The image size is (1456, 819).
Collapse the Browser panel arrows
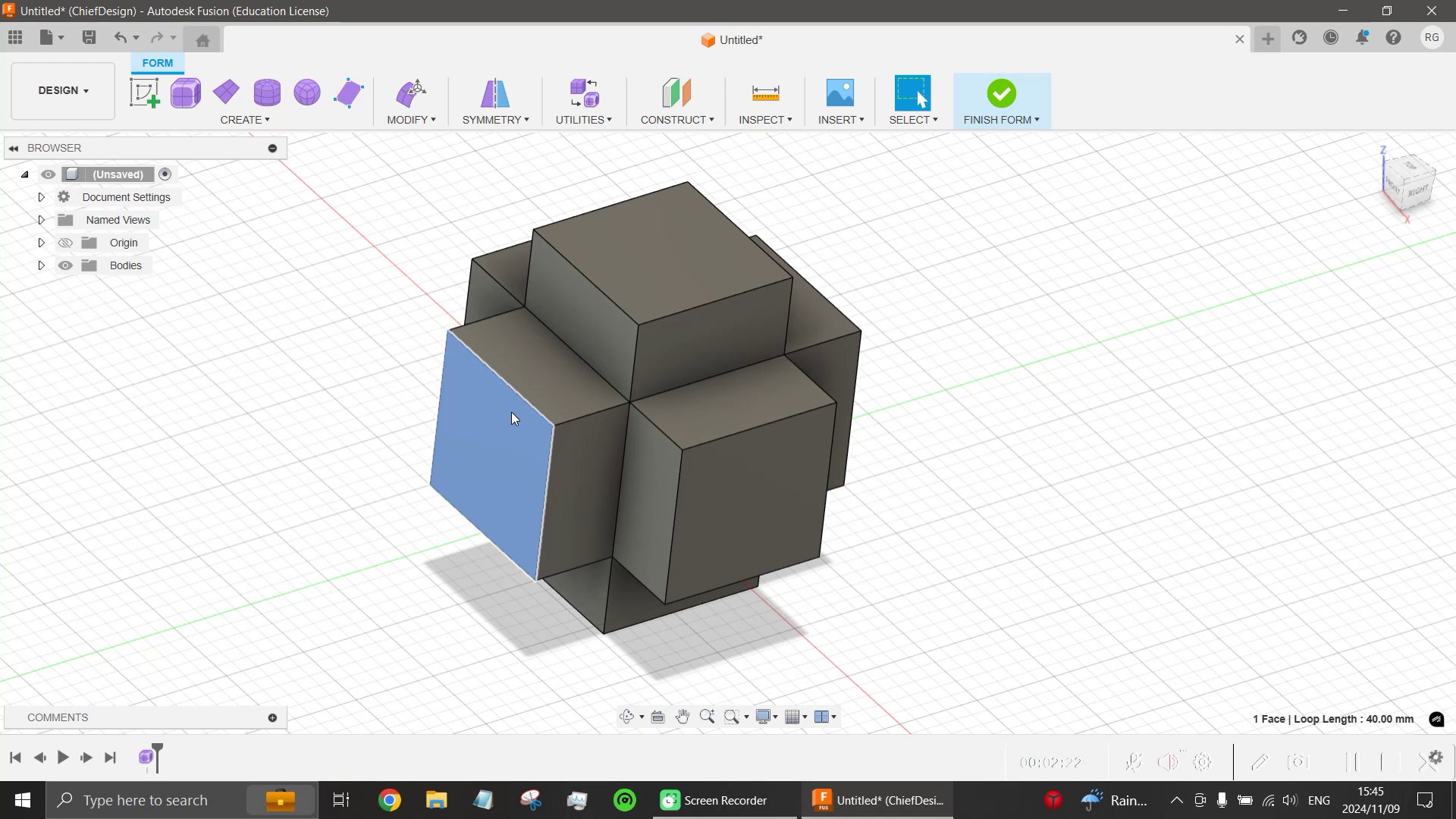[x=14, y=148]
